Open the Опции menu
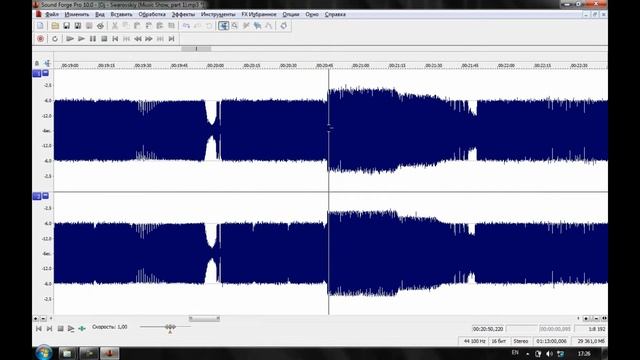640x360 pixels. 291,14
